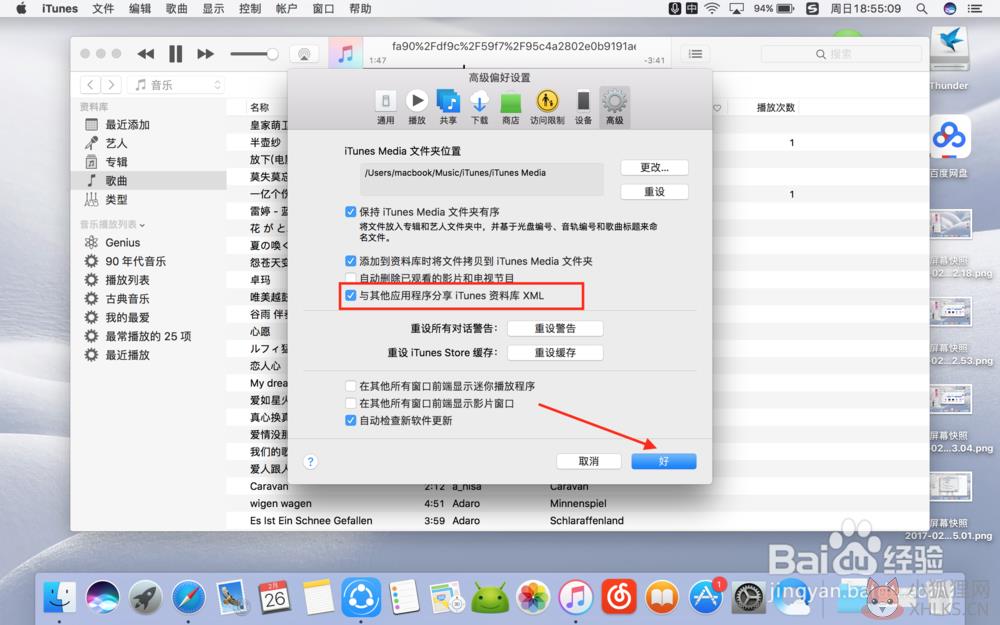Toggle 自动检查新软件更新 checkbox

coord(350,420)
